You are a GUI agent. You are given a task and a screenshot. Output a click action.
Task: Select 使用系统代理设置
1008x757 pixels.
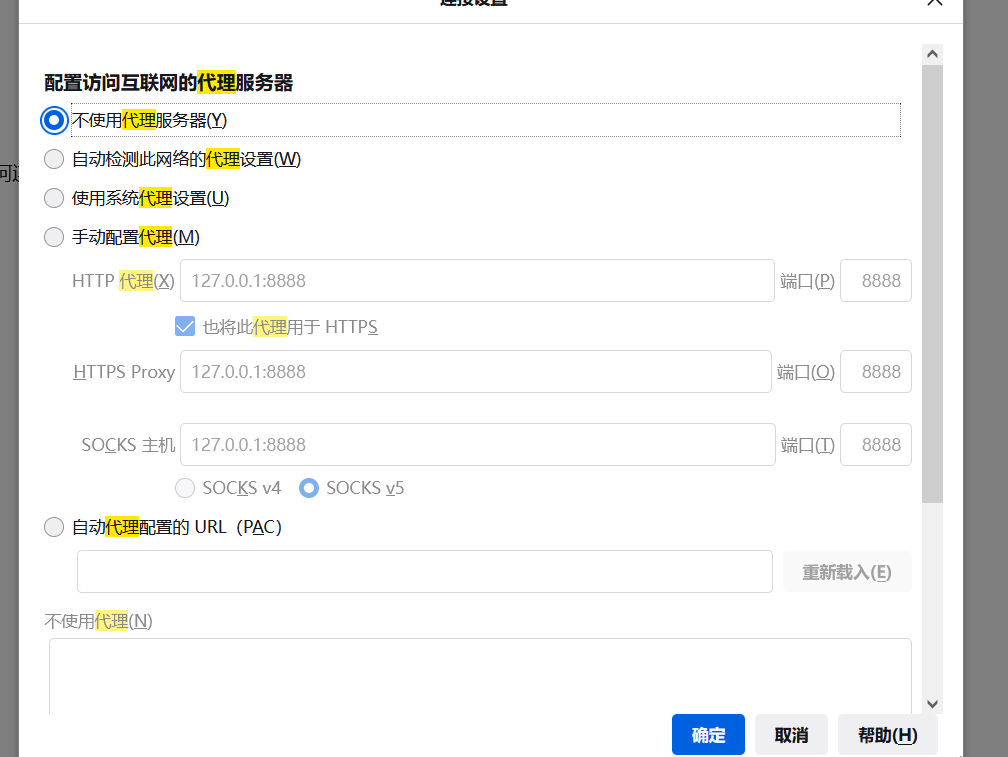click(x=54, y=197)
